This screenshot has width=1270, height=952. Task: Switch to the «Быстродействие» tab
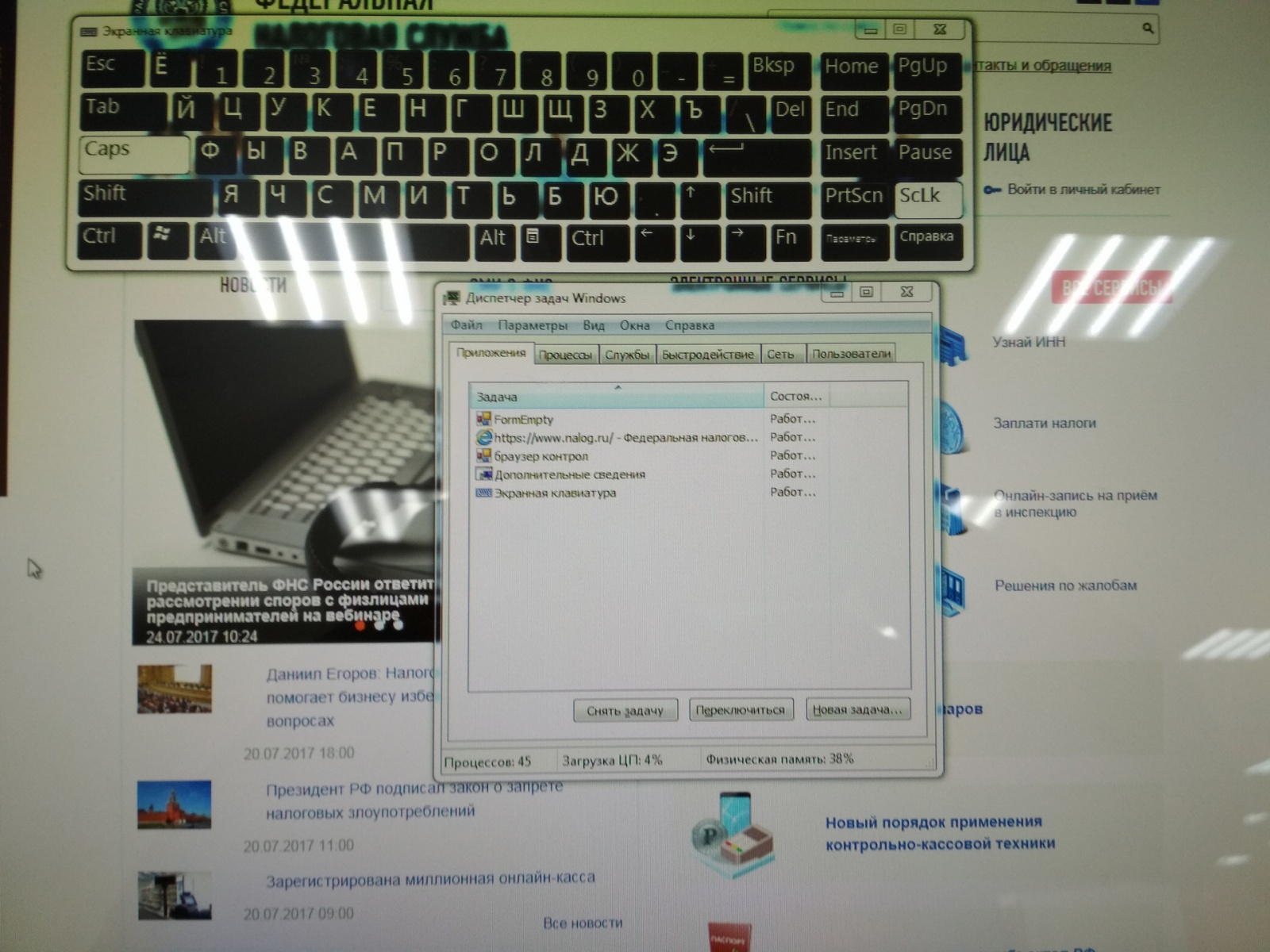pyautogui.click(x=708, y=355)
